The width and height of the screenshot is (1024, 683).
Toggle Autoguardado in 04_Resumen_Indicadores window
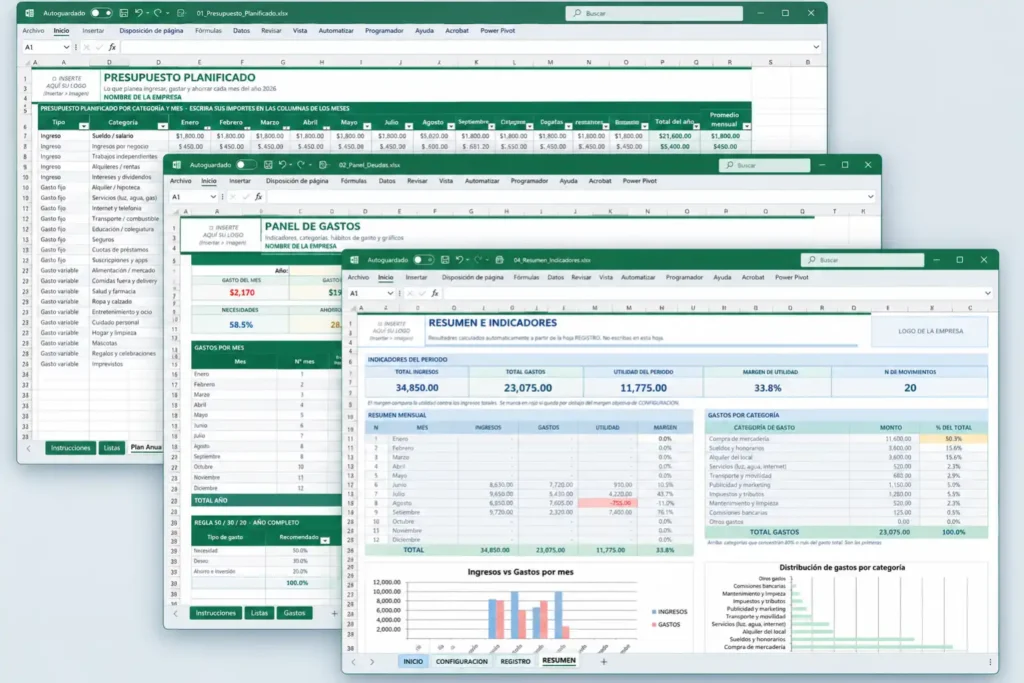point(423,260)
